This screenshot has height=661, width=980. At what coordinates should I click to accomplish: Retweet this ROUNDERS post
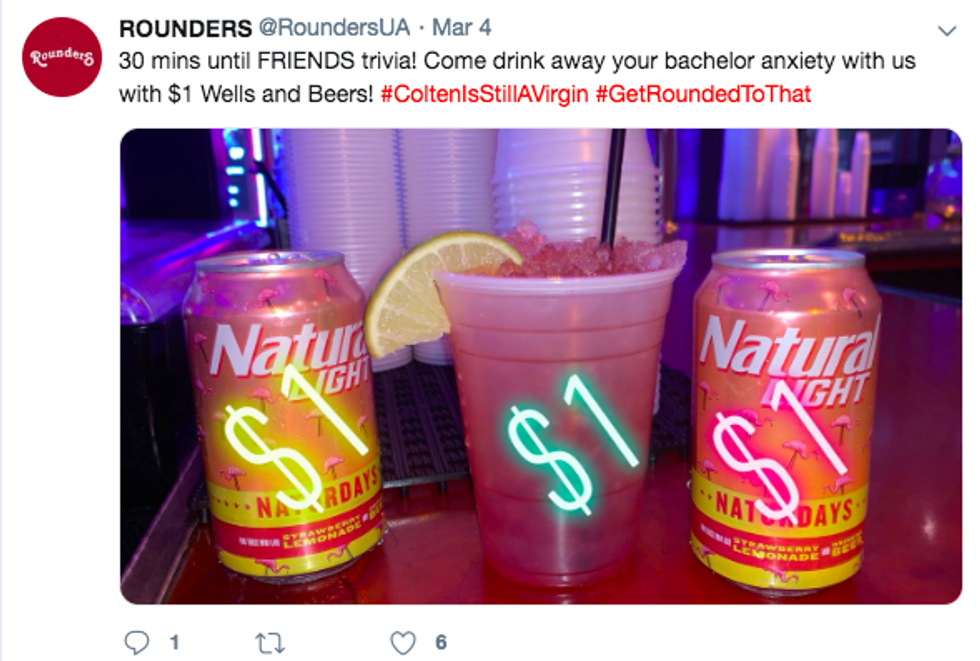tap(270, 643)
